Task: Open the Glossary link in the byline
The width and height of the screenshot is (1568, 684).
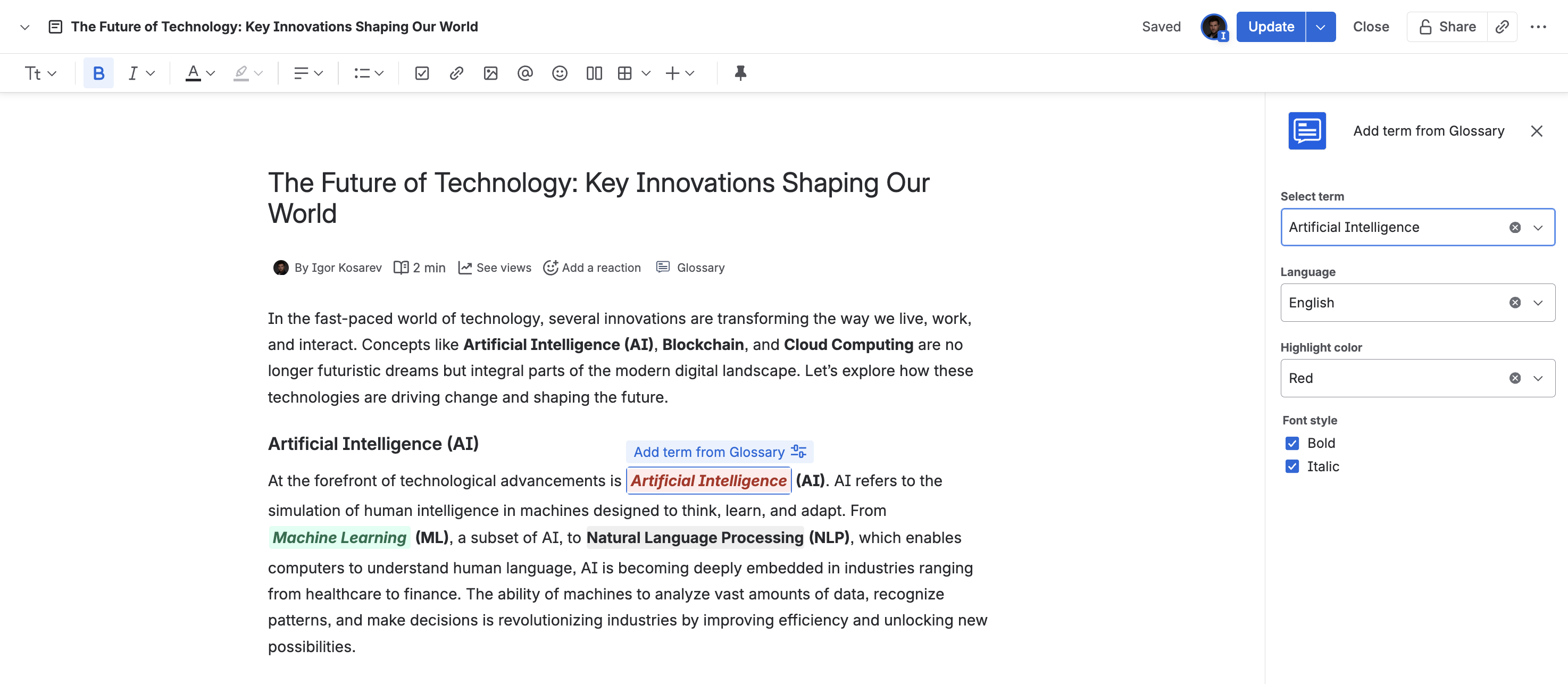Action: point(700,268)
